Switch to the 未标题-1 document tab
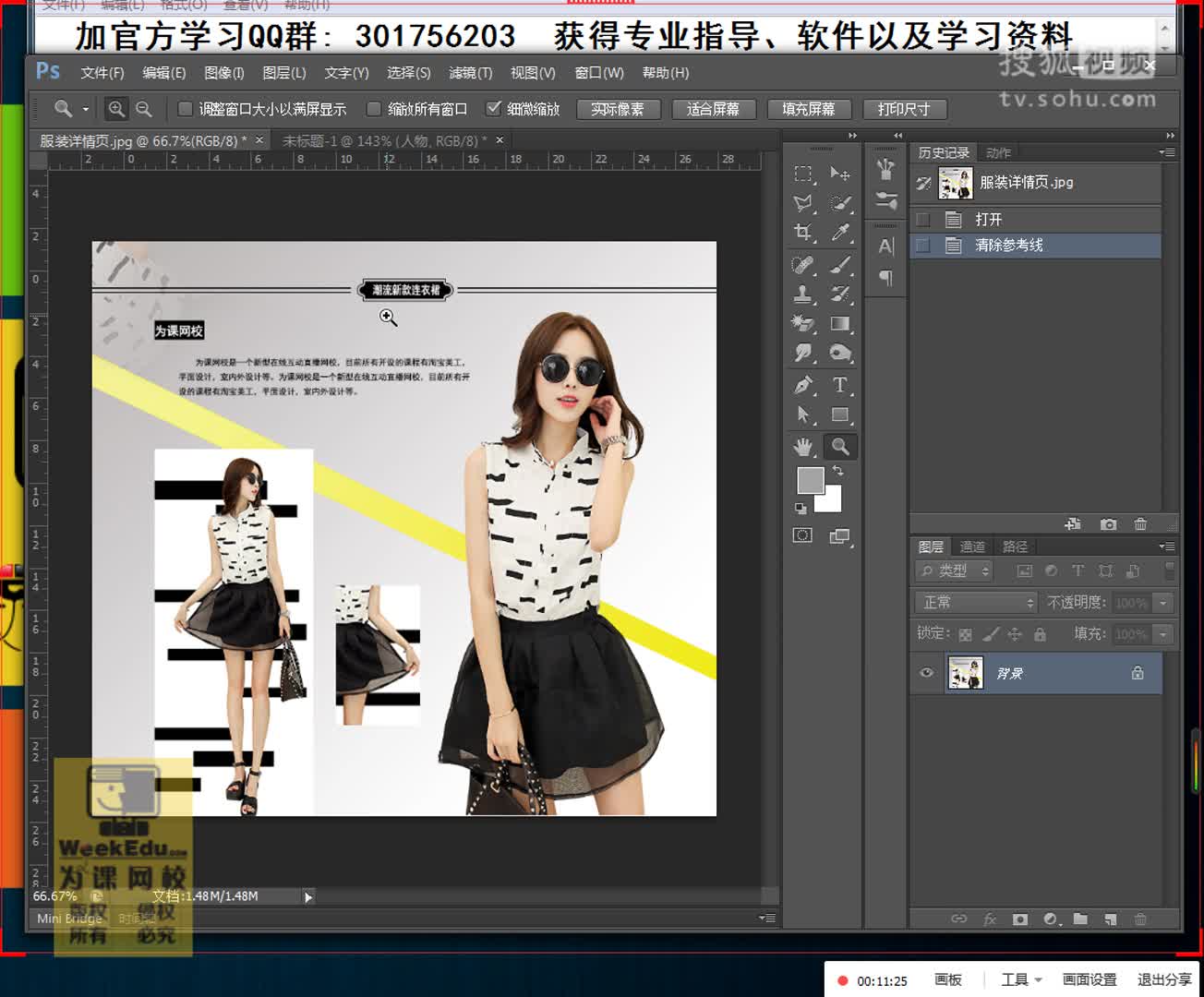Image resolution: width=1204 pixels, height=997 pixels. point(384,141)
